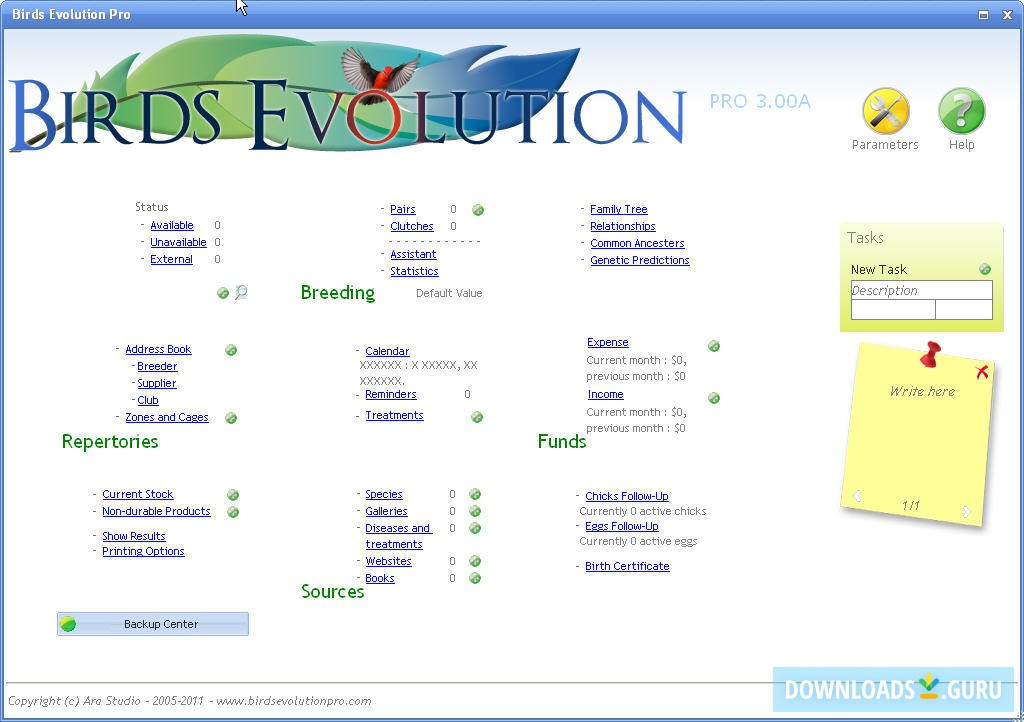Open the Help question mark icon

coord(961,111)
